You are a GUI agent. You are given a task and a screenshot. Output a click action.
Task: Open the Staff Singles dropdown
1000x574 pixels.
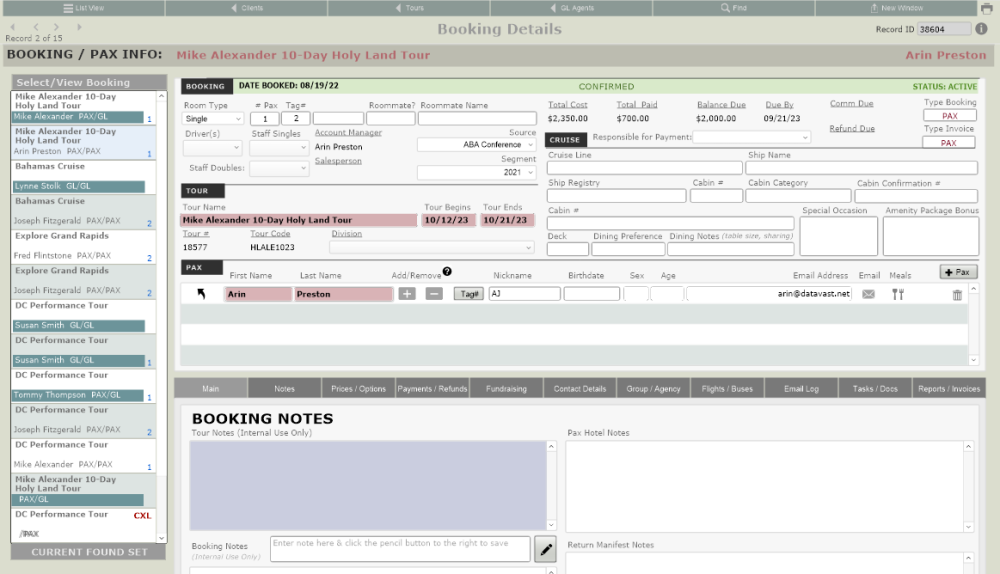coord(279,147)
